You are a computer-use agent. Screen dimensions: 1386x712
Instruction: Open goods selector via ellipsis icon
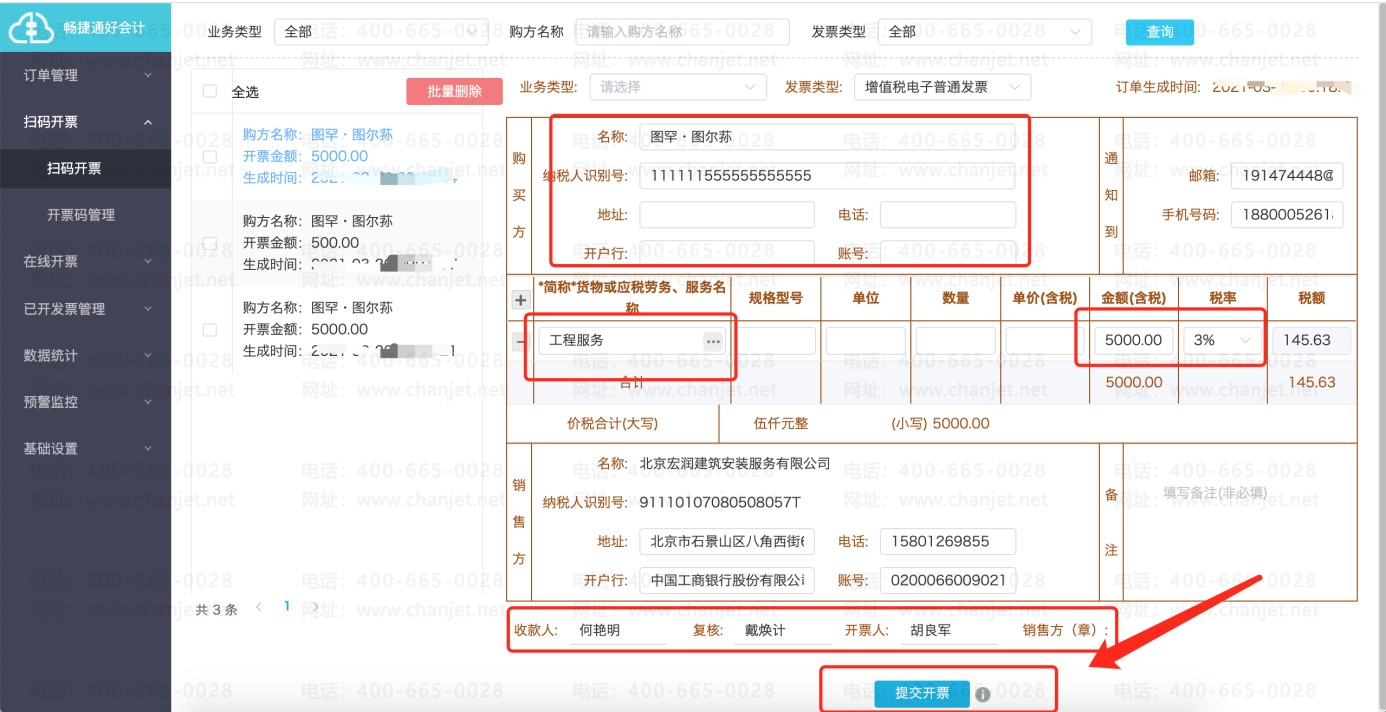pos(712,341)
